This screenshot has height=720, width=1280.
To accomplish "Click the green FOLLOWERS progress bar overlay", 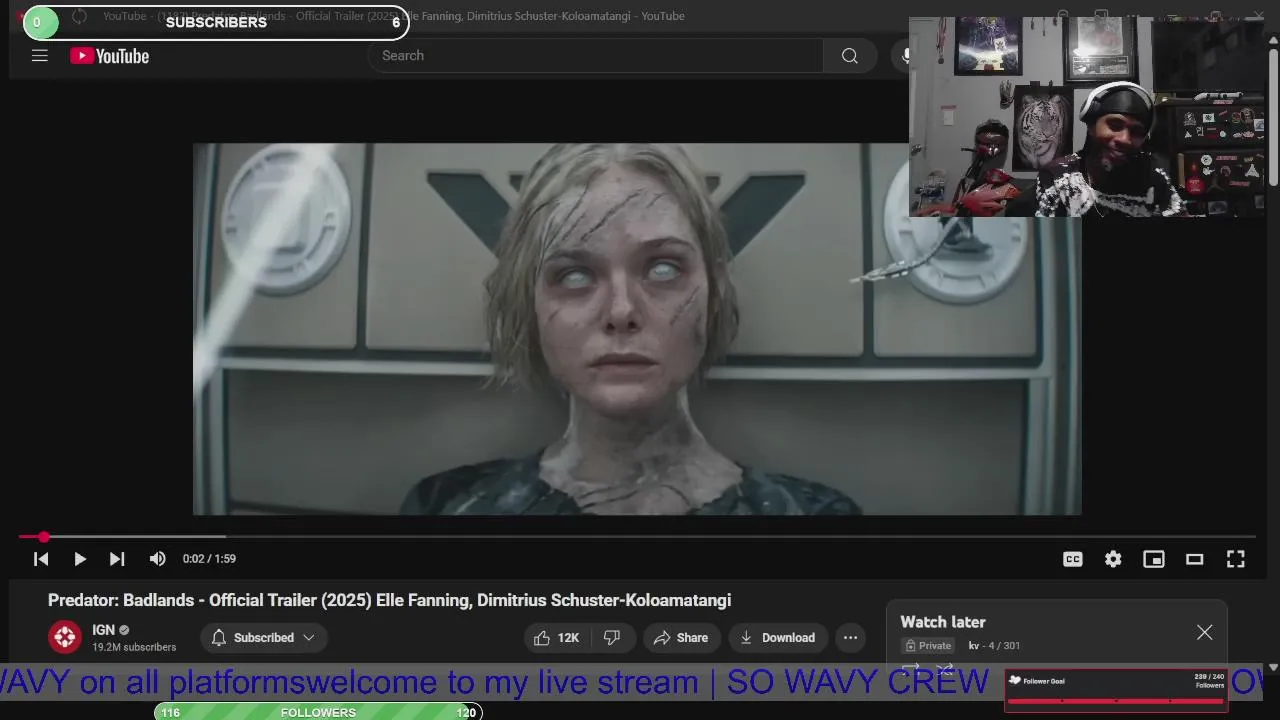I will click(x=318, y=712).
